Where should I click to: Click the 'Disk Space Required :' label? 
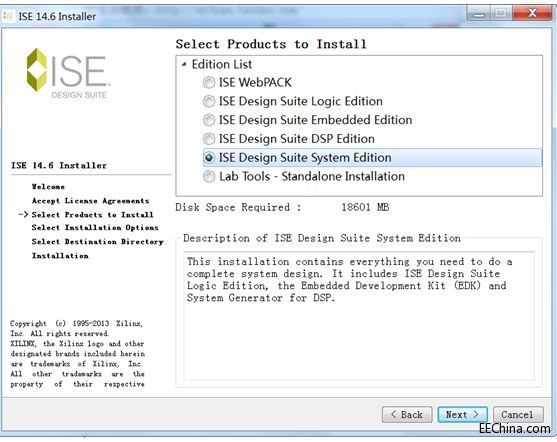[x=238, y=207]
